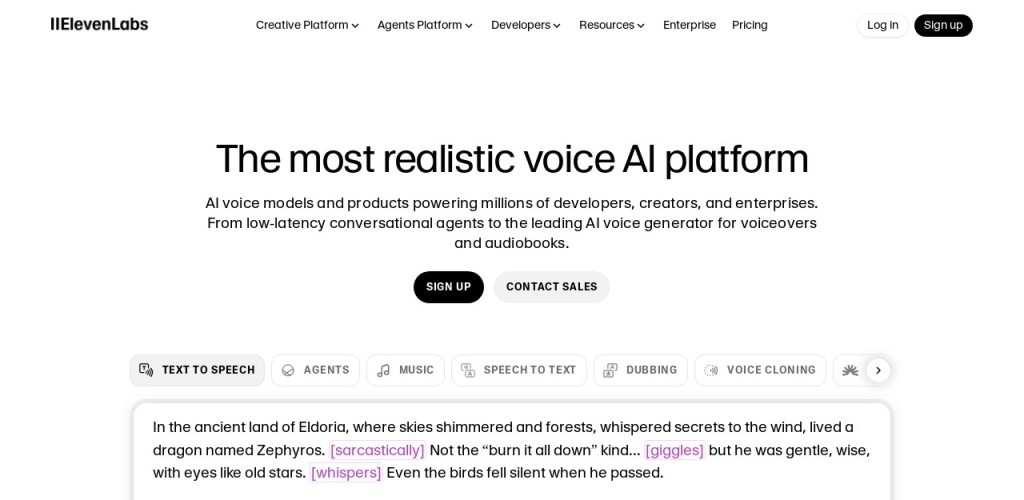Open the Dubbing icon tab
Viewport: 1024px width, 500px height.
pos(610,370)
